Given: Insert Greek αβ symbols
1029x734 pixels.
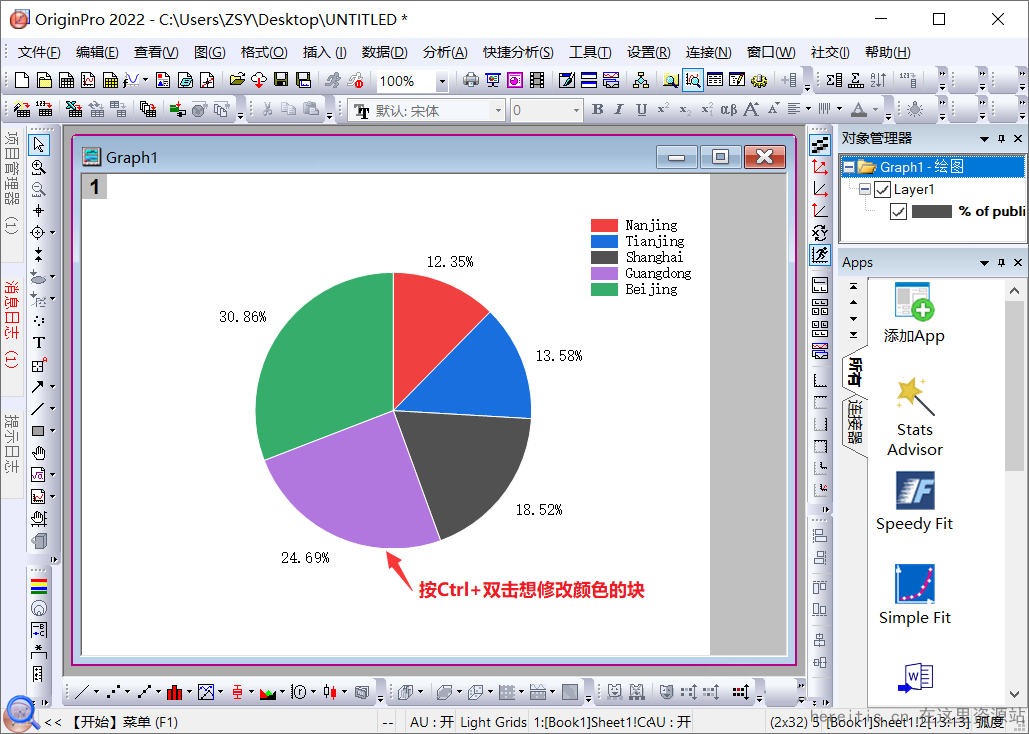Looking at the screenshot, I should tap(728, 110).
